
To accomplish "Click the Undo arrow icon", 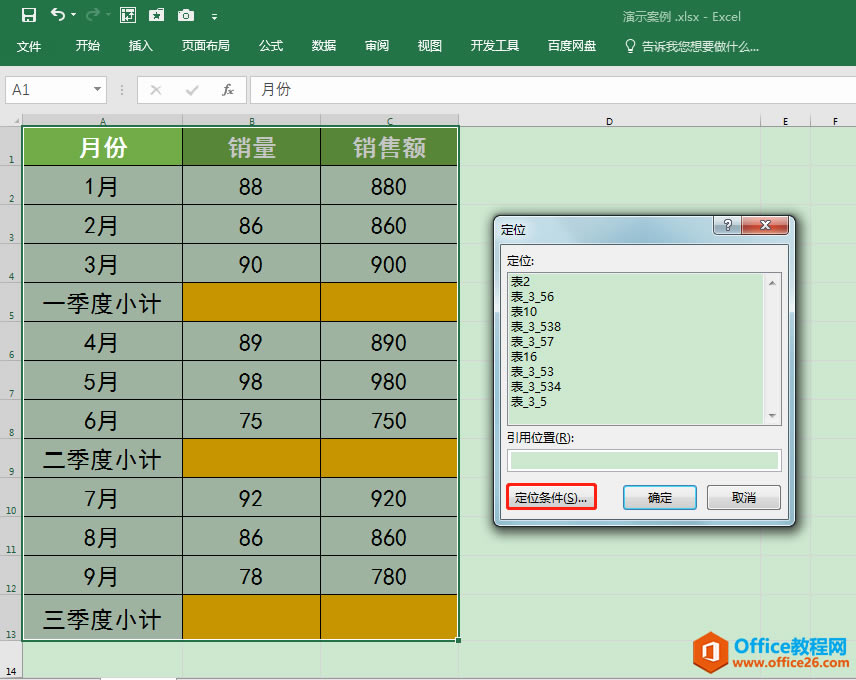I will [x=58, y=15].
